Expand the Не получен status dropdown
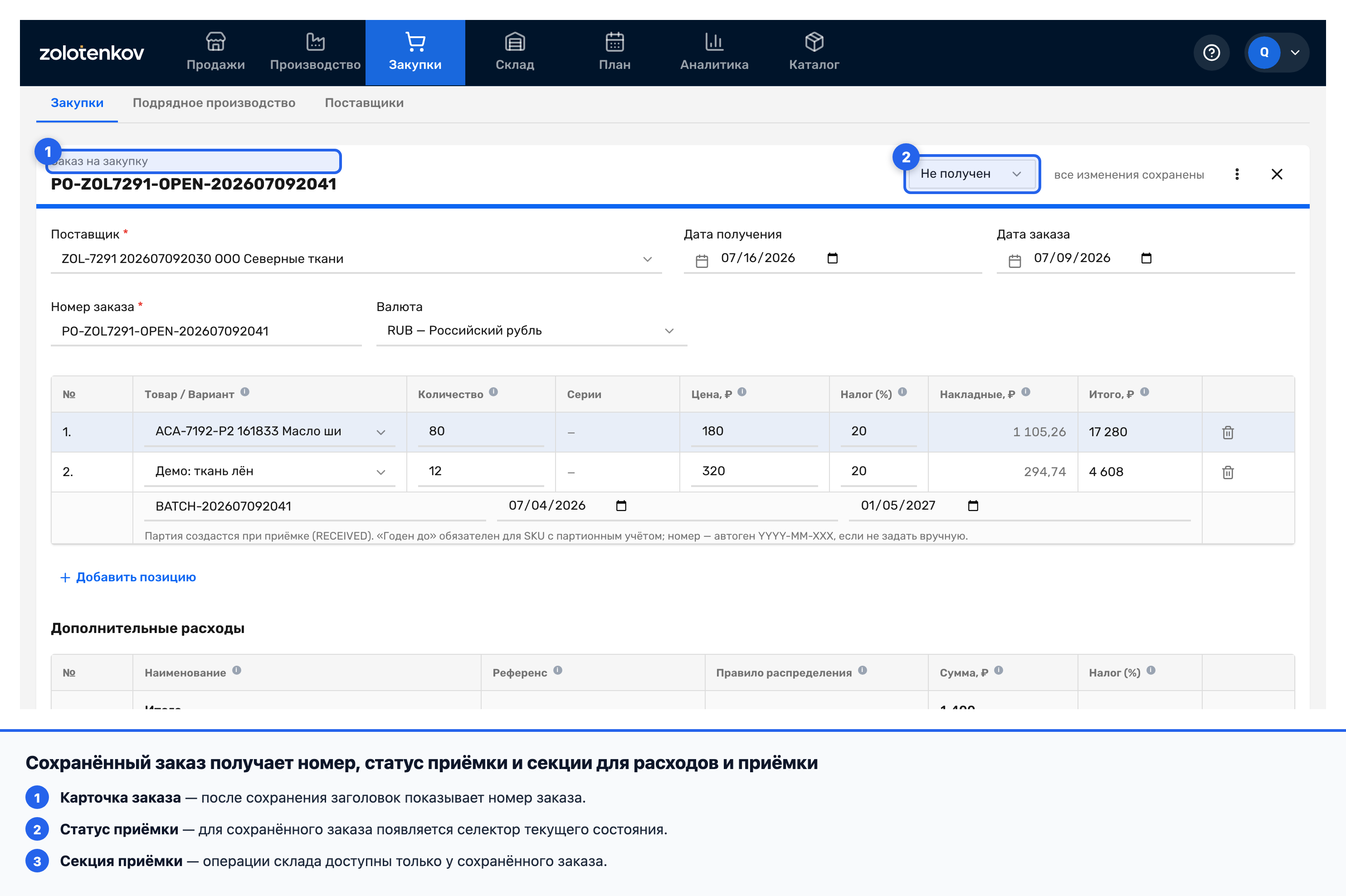1346x896 pixels. click(971, 174)
